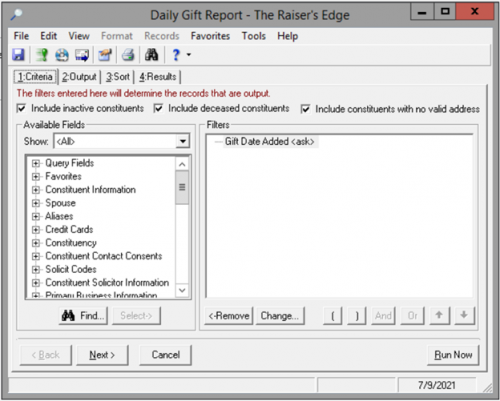Click the move filter down arrow
The image size is (500, 401).
point(464,315)
